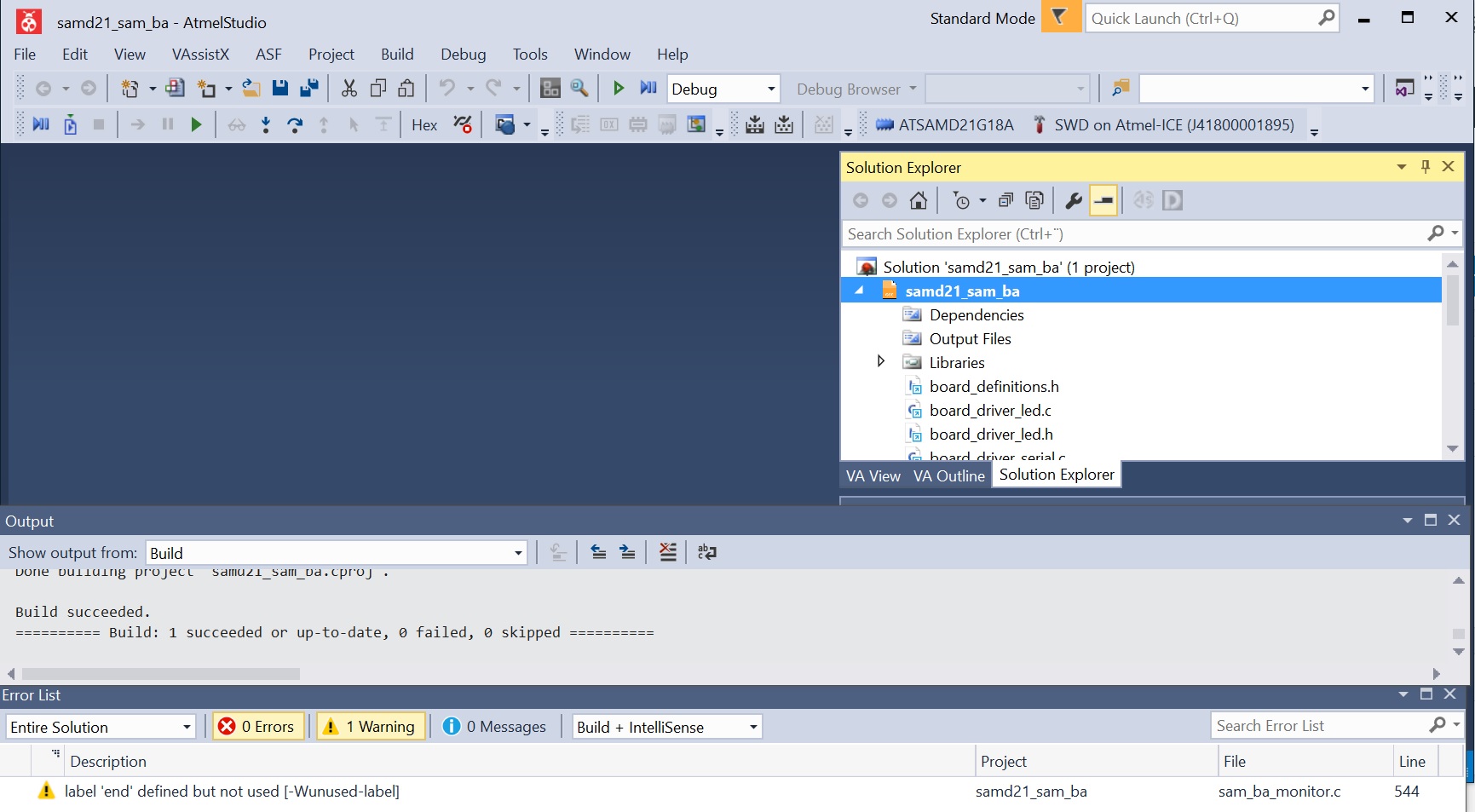The width and height of the screenshot is (1475, 812).
Task: Click the Save All icon
Action: pos(309,88)
